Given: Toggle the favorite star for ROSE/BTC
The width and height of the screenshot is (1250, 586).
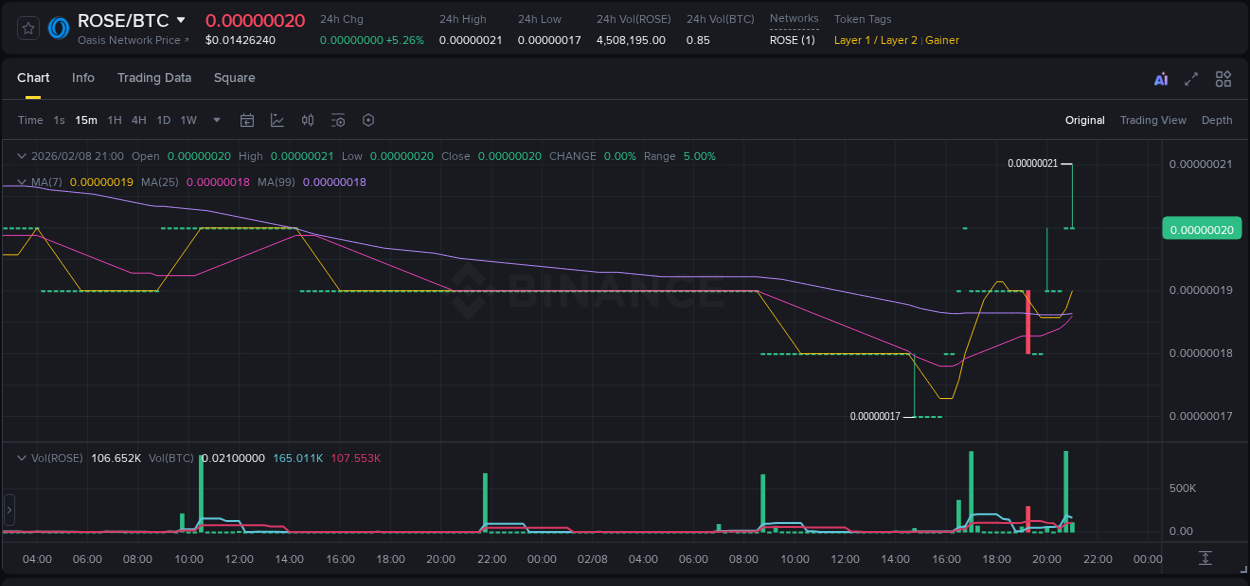Looking at the screenshot, I should coord(28,27).
